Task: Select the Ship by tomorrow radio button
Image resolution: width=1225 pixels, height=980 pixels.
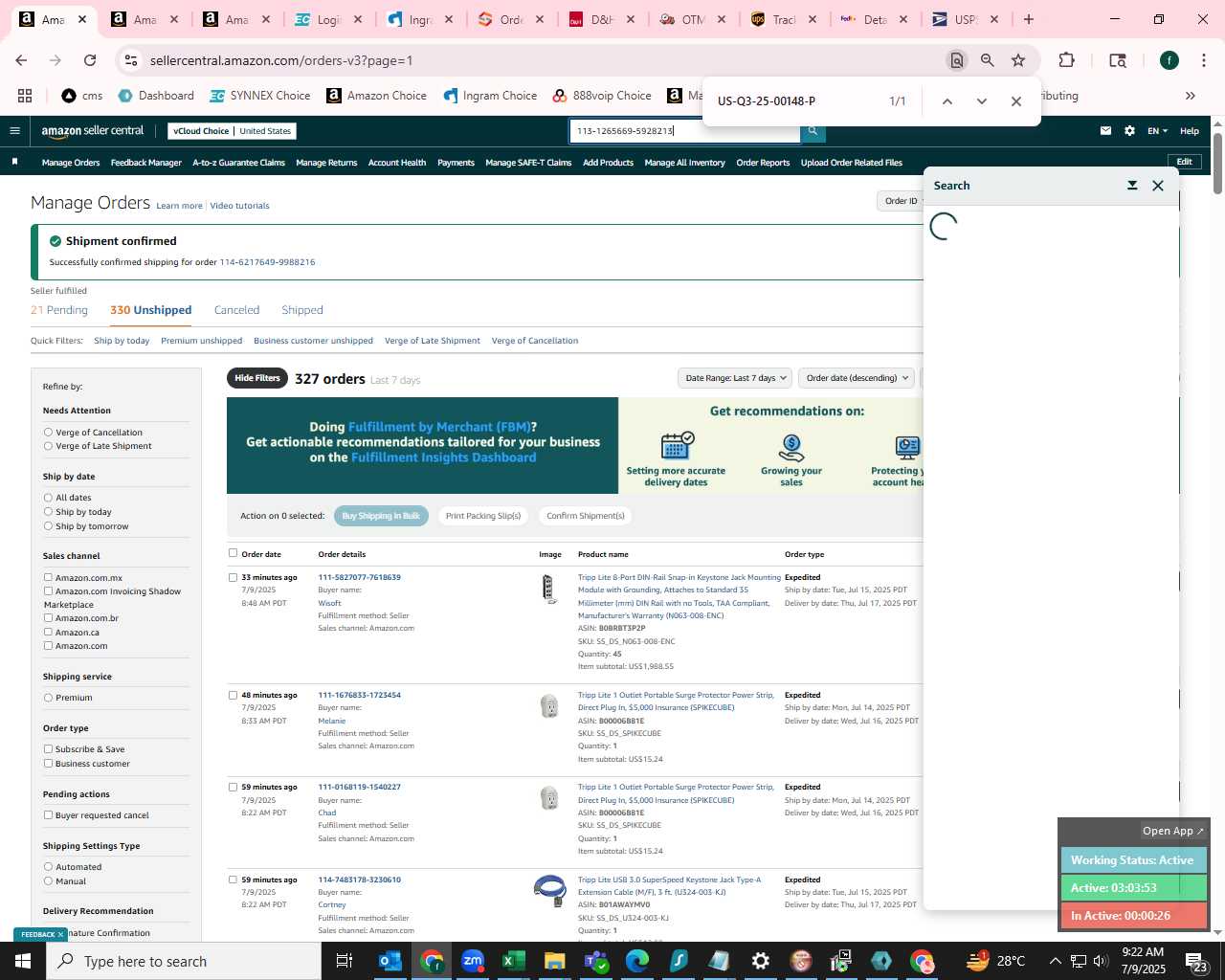Action: (x=48, y=526)
